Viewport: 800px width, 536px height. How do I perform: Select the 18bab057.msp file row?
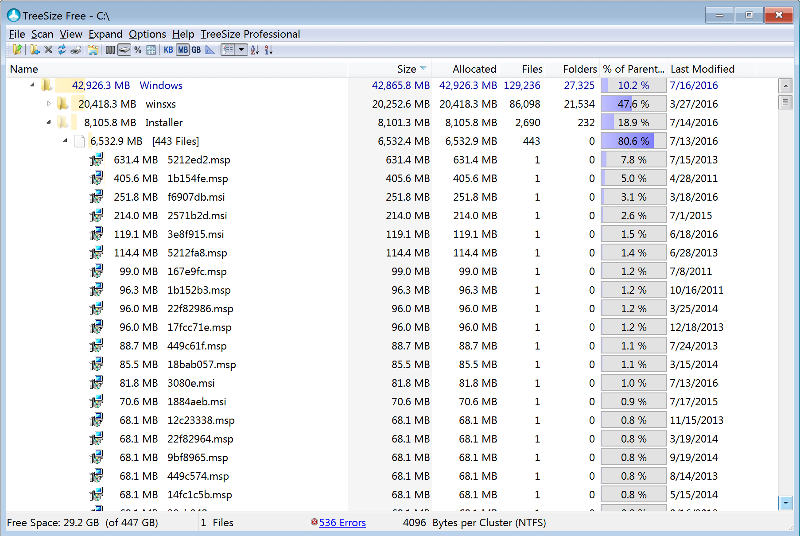pyautogui.click(x=390, y=365)
